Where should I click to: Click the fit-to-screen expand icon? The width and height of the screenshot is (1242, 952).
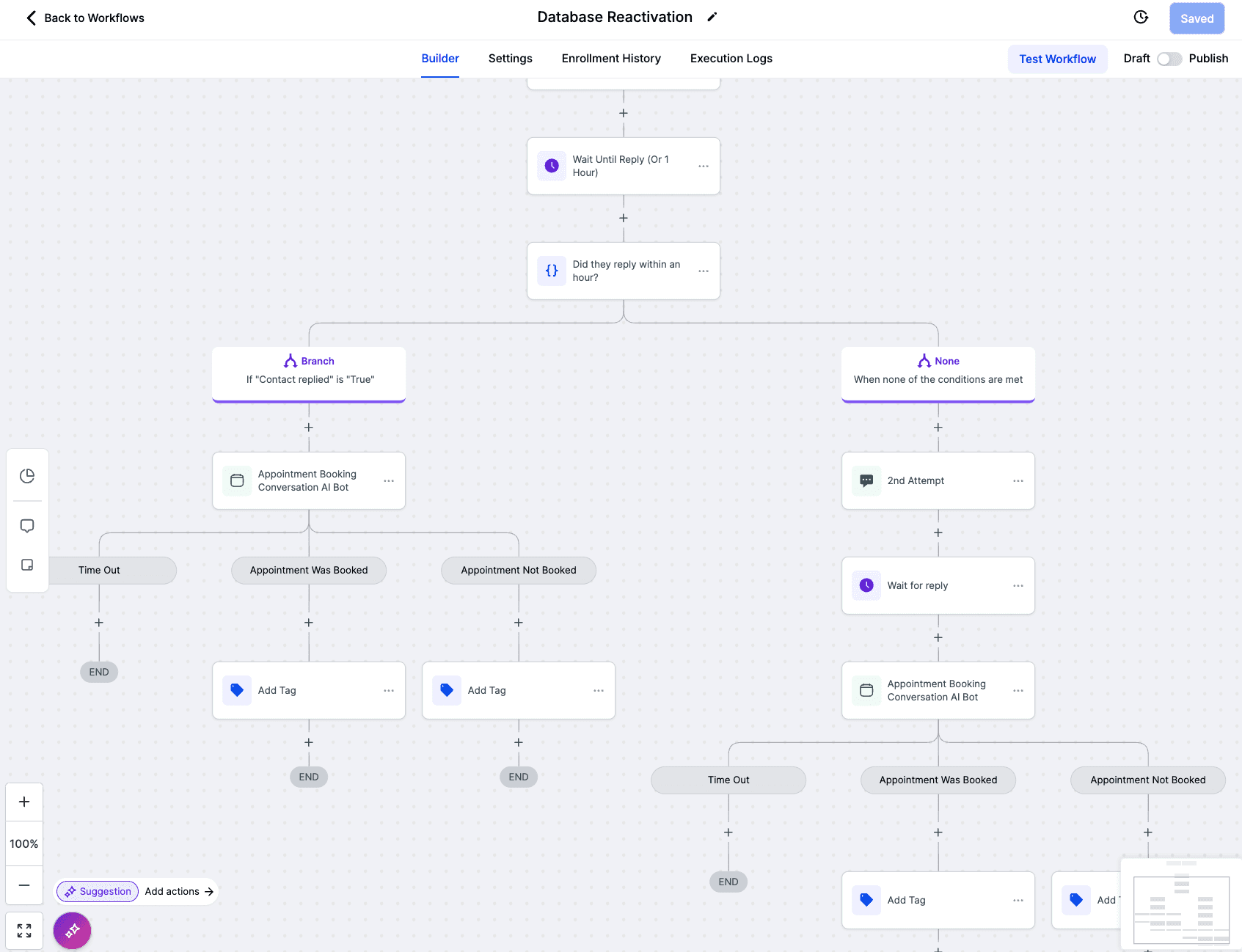click(24, 930)
